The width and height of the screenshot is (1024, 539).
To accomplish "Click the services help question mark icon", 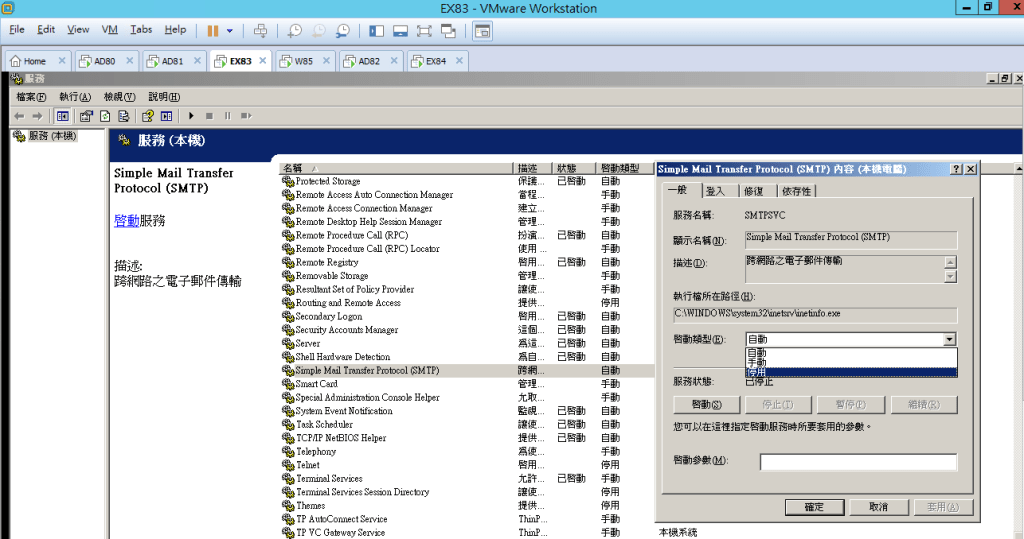I will pyautogui.click(x=147, y=116).
